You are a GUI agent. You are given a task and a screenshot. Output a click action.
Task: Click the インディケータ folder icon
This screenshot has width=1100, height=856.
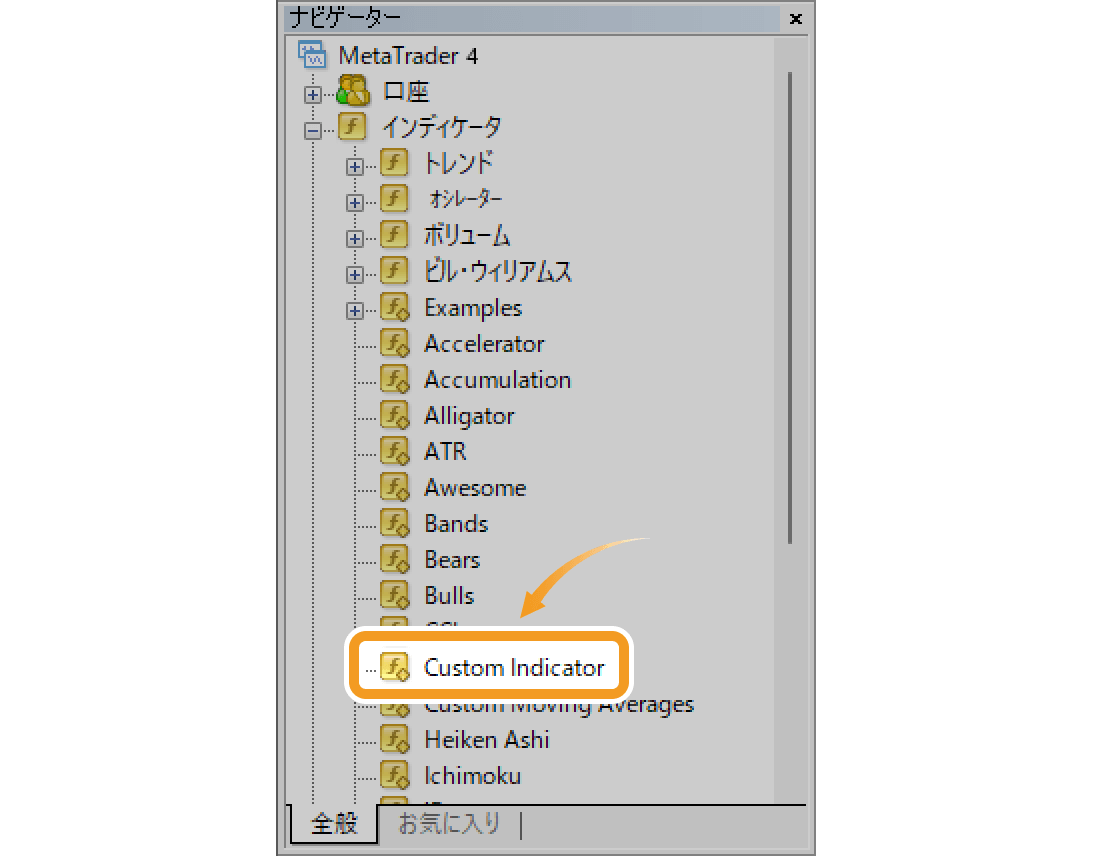pyautogui.click(x=352, y=127)
